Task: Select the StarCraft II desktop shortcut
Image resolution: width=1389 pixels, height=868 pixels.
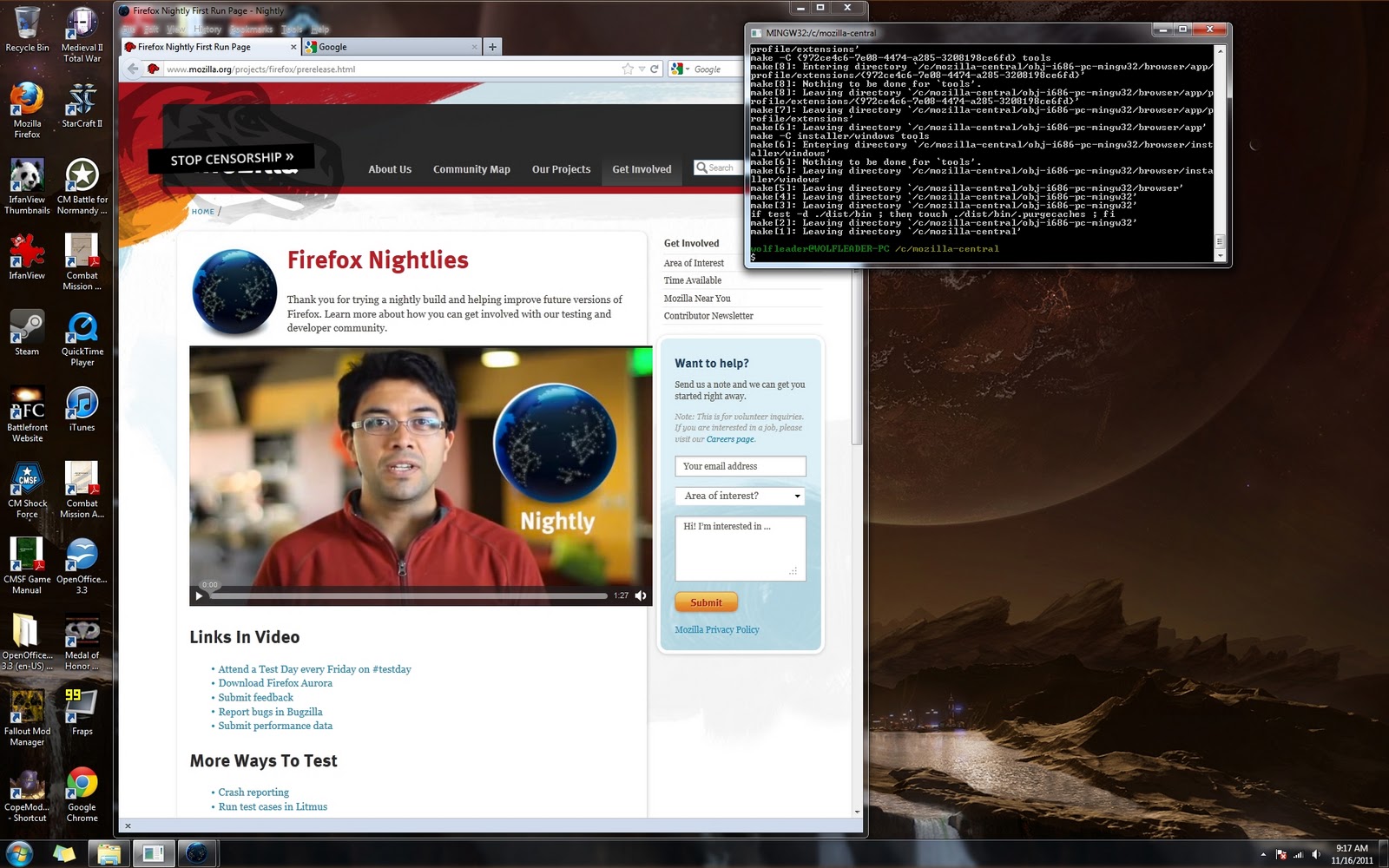Action: coord(82,105)
